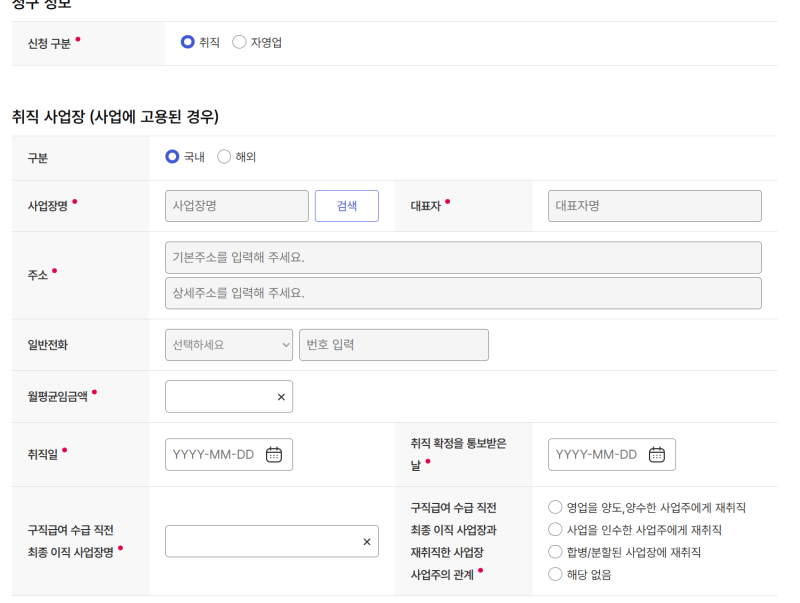Viewport: 800px width, 603px height.
Task: Select the 자영업 radio option
Action: tap(239, 42)
